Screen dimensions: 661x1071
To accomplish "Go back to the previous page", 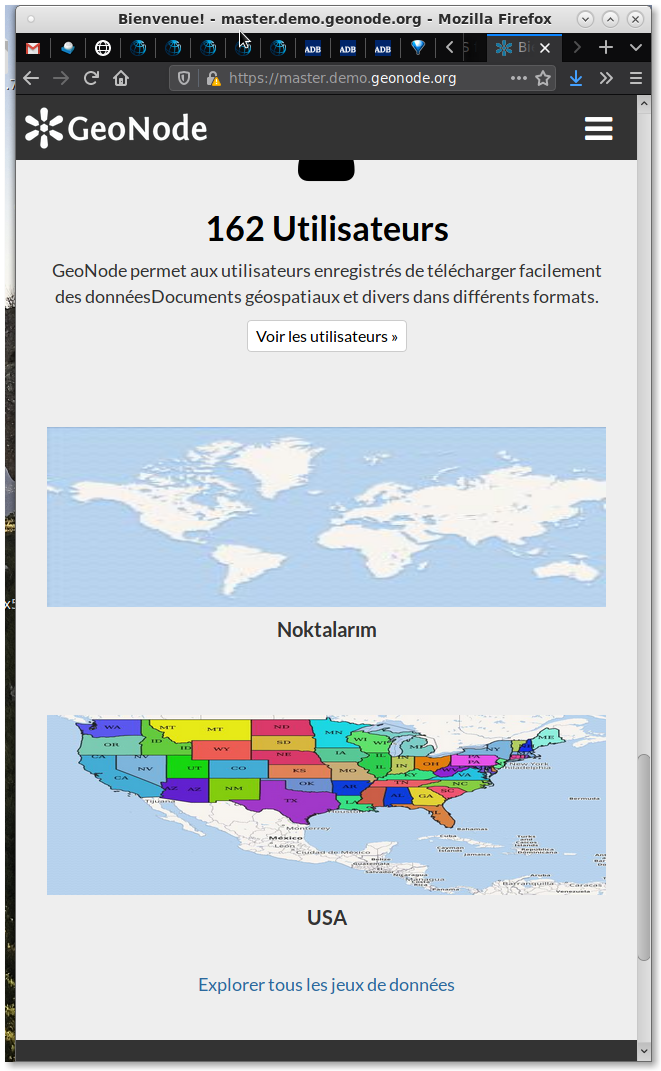I will tap(31, 79).
